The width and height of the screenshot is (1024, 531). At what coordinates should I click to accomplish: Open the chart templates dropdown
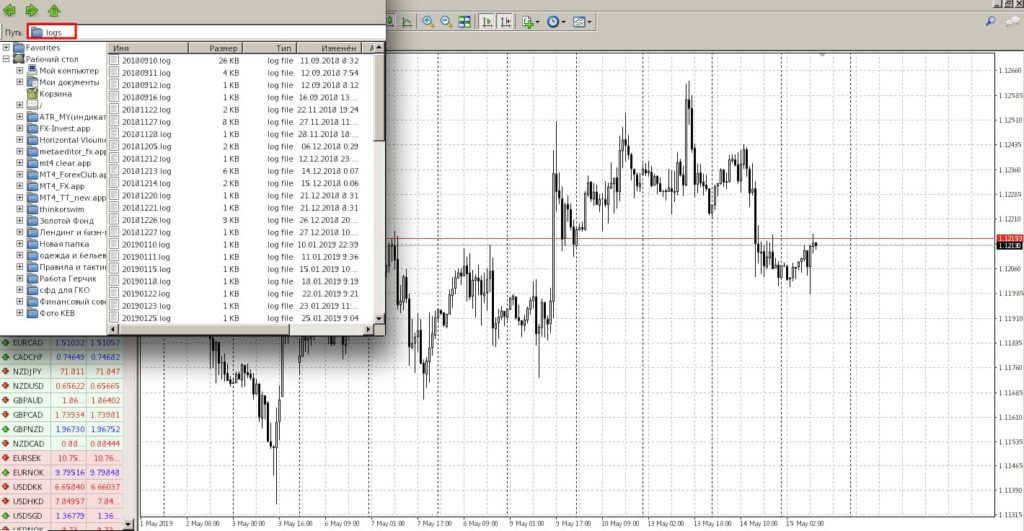(582, 21)
